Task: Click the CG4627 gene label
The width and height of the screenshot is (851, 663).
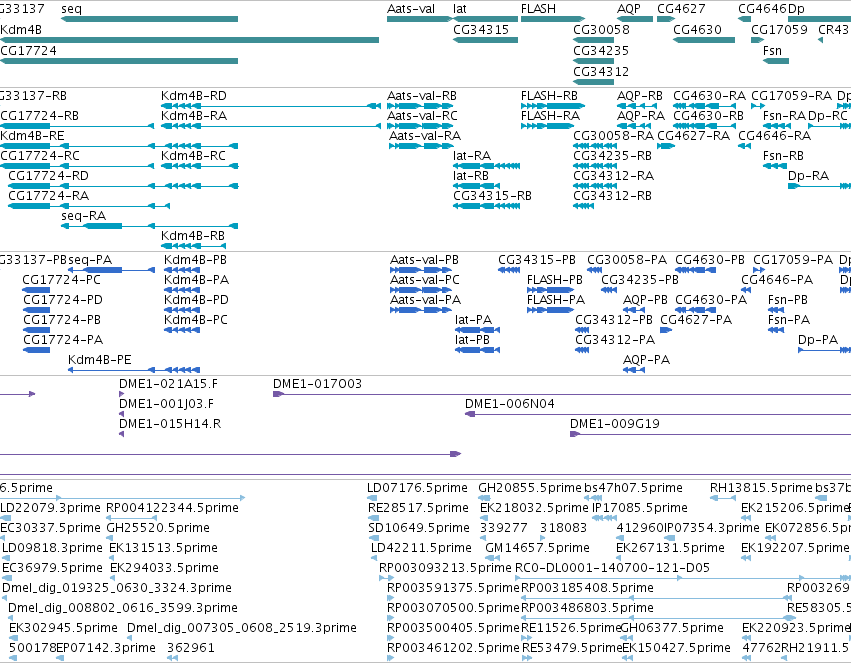Action: (x=681, y=9)
